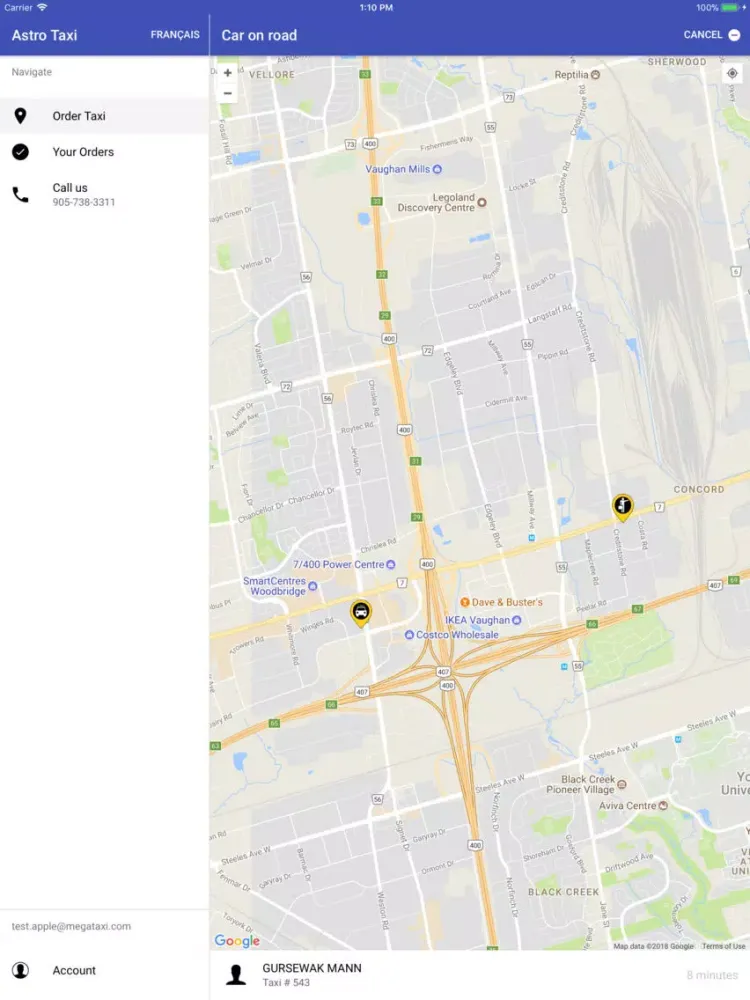Select the SmartCentres Woodbridge label
Screen dimensions: 750x1000
click(x=279, y=585)
